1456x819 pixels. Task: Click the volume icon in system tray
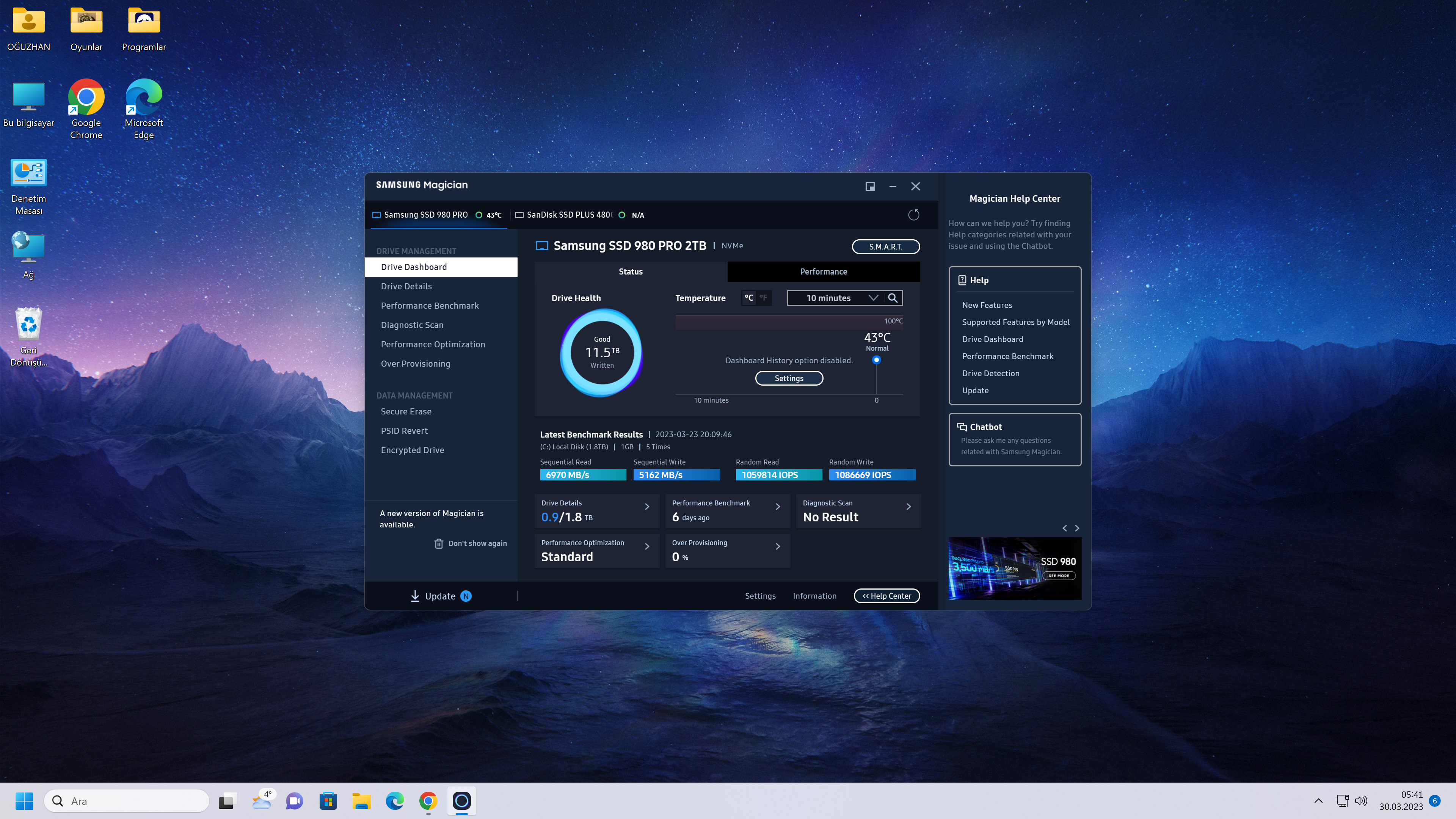coord(1361,801)
